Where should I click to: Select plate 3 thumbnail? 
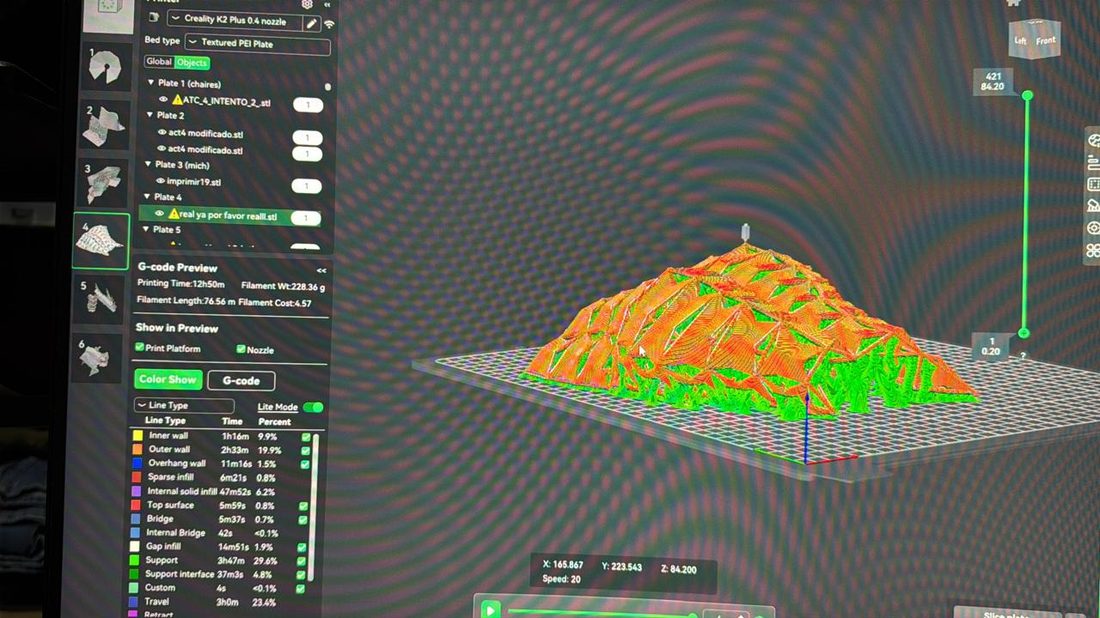103,182
